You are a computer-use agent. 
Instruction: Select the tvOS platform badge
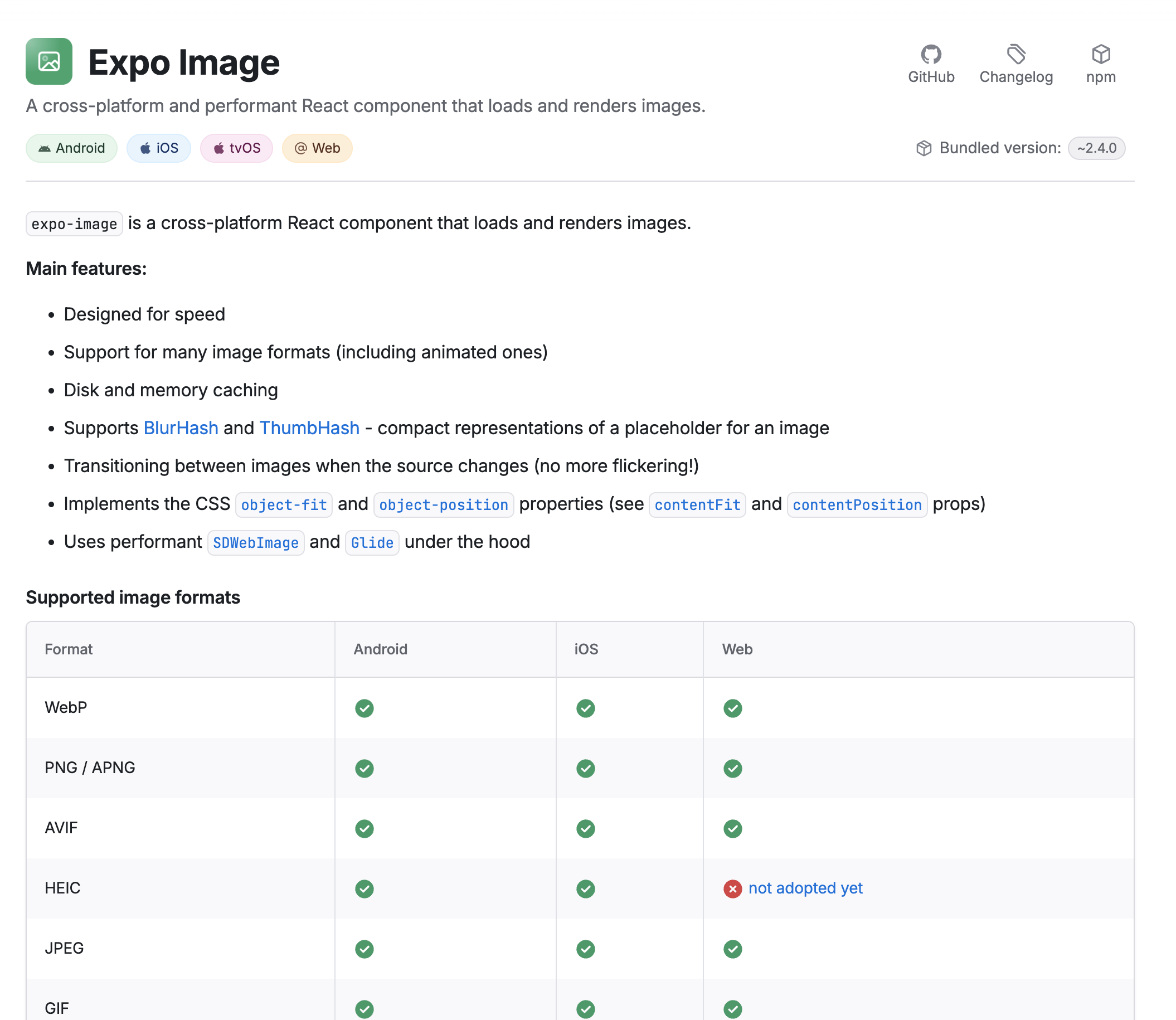[237, 148]
